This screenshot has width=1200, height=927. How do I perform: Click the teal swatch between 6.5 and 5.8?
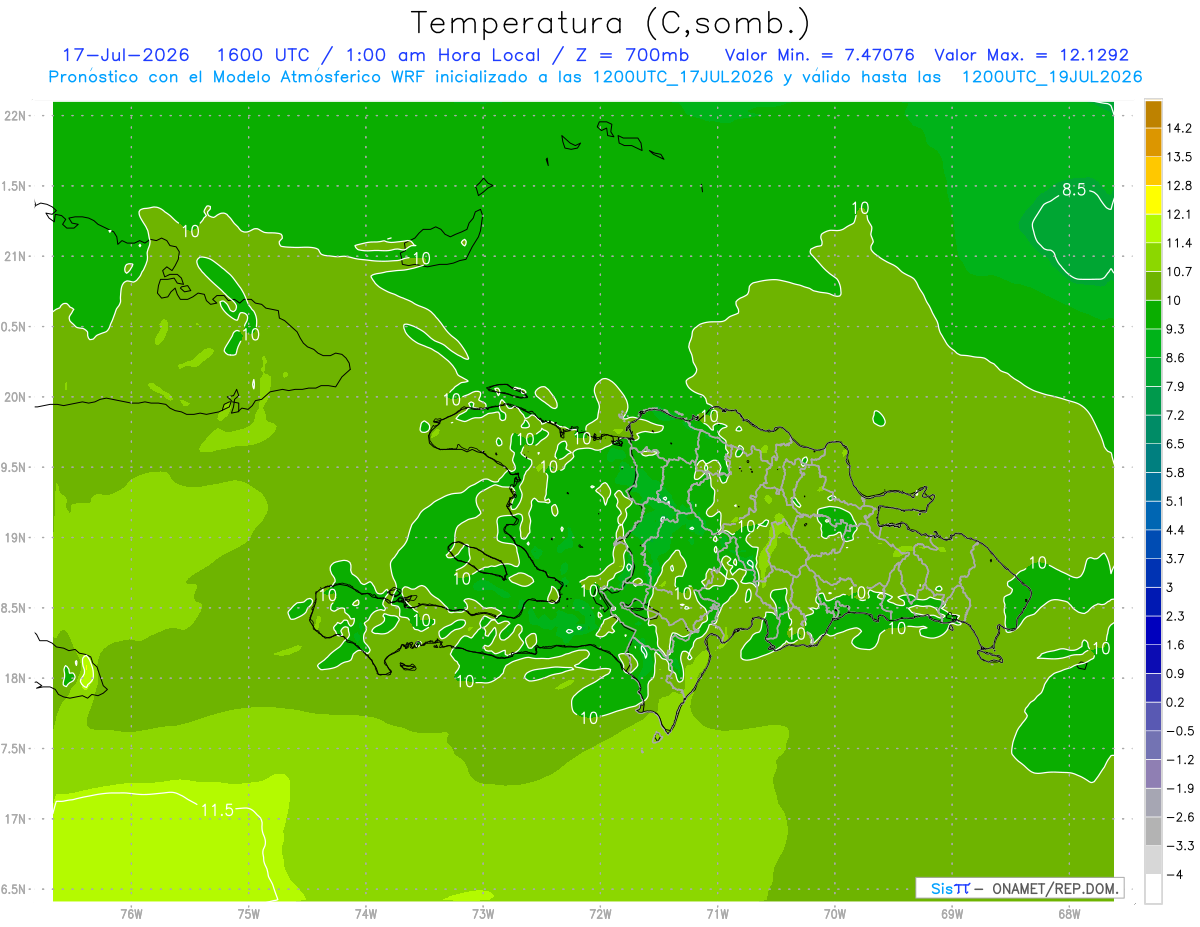tap(1153, 458)
